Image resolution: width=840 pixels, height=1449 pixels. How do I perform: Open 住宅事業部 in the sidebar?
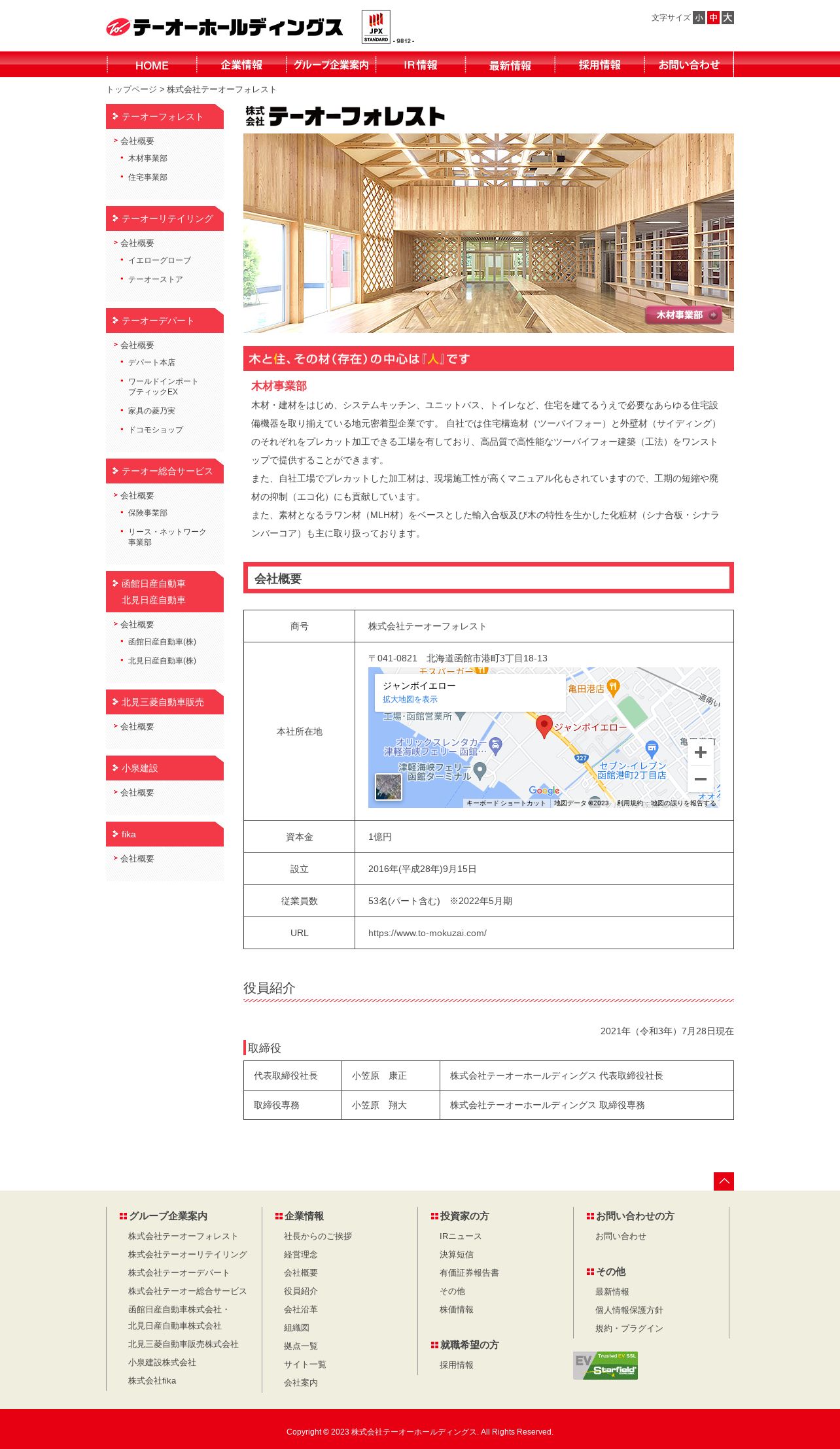click(x=148, y=177)
